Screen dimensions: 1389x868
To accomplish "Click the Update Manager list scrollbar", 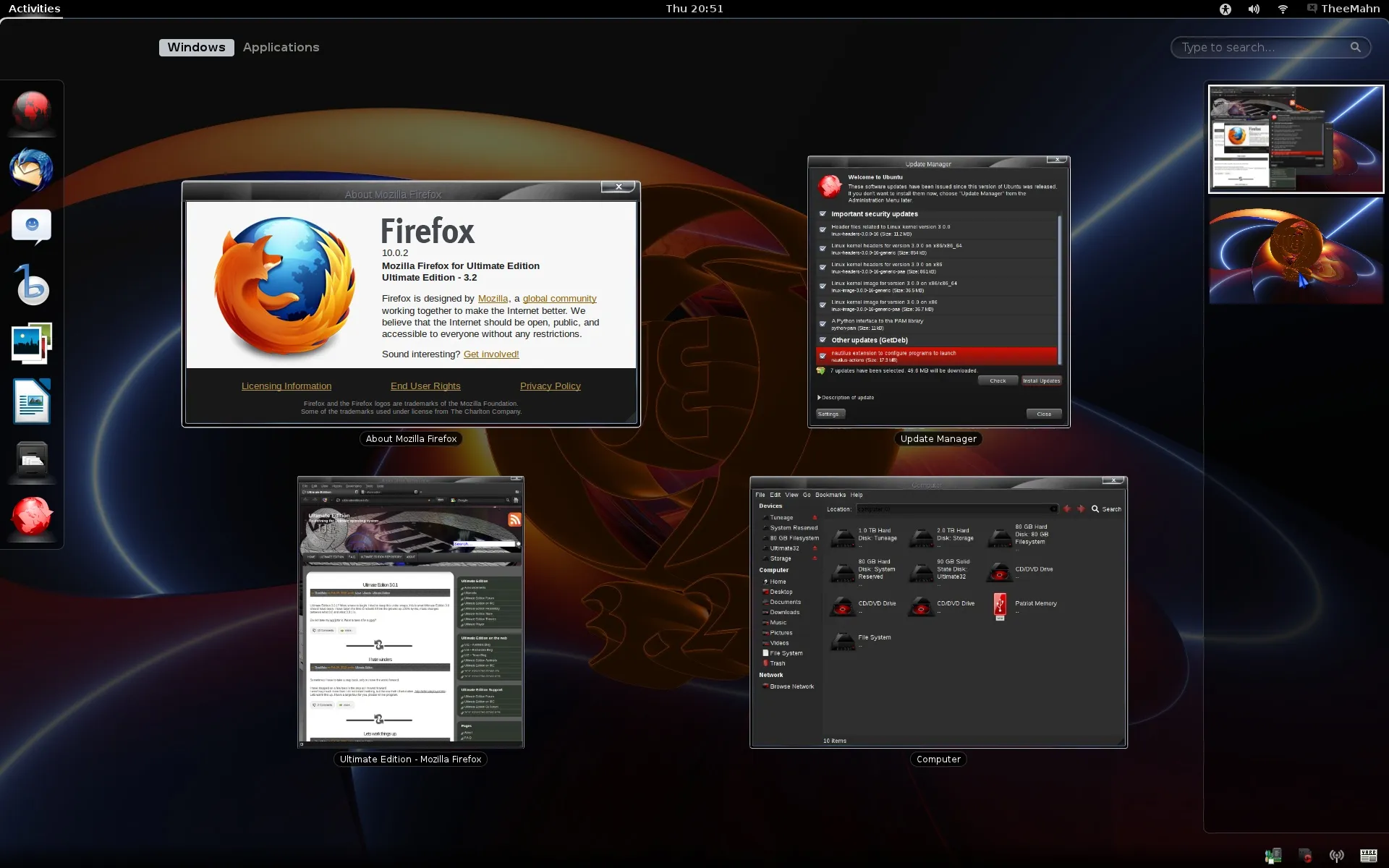I will pyautogui.click(x=1060, y=289).
